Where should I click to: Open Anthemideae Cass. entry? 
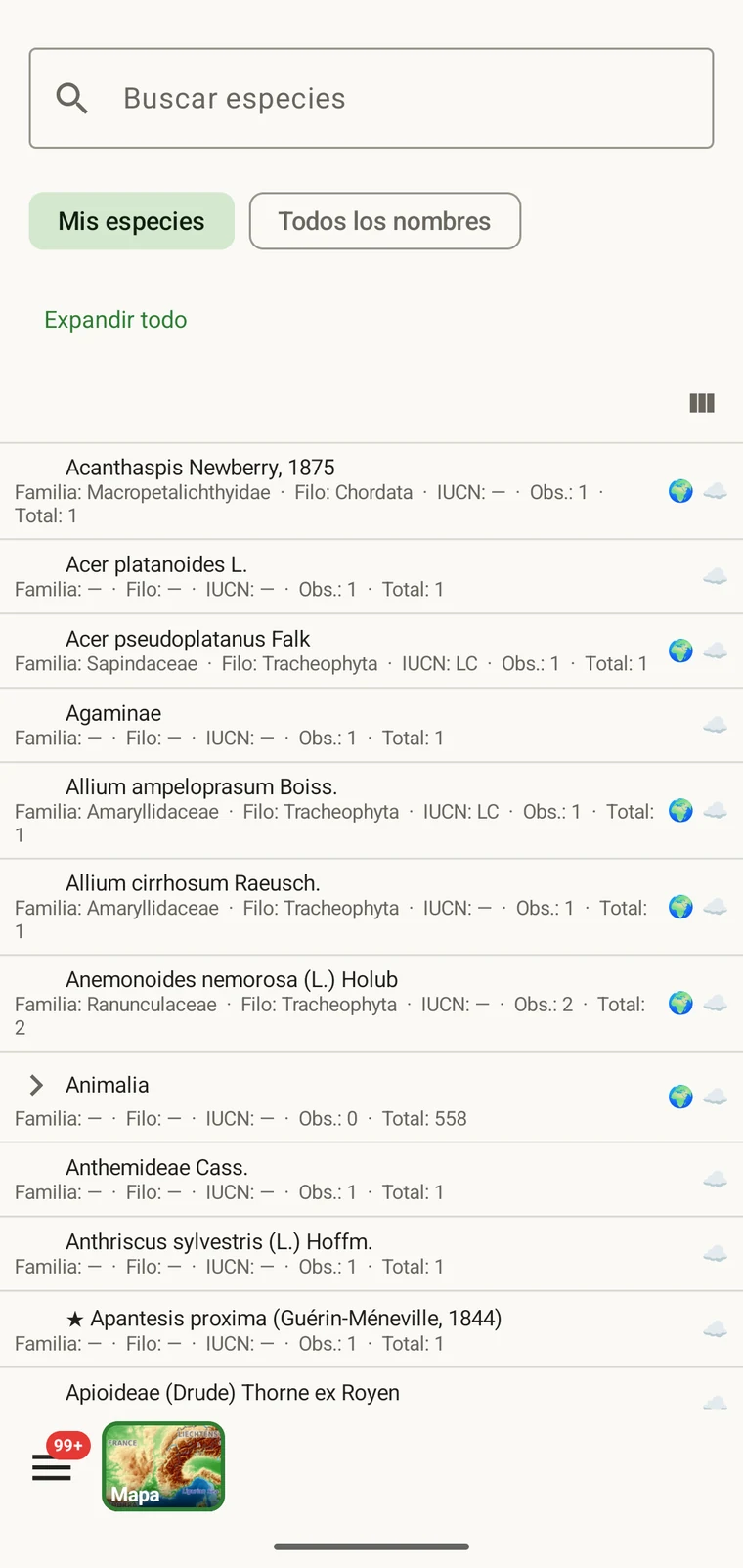(x=371, y=1180)
